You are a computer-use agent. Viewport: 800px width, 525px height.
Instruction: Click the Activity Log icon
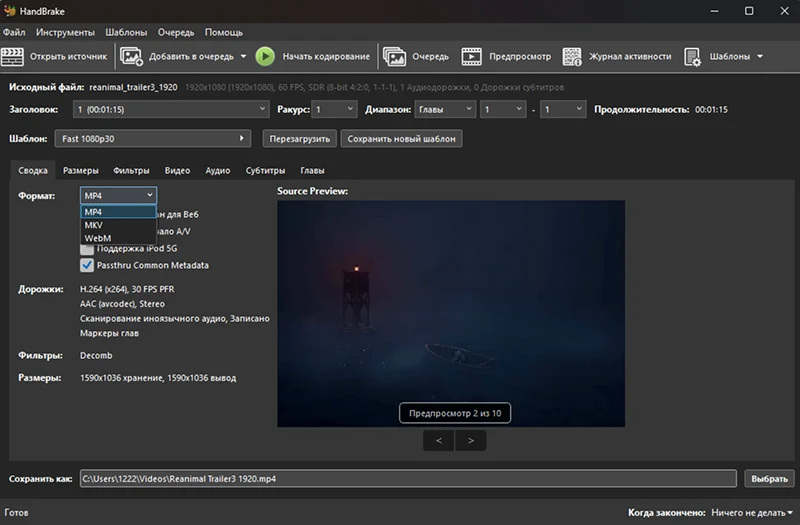pos(572,57)
